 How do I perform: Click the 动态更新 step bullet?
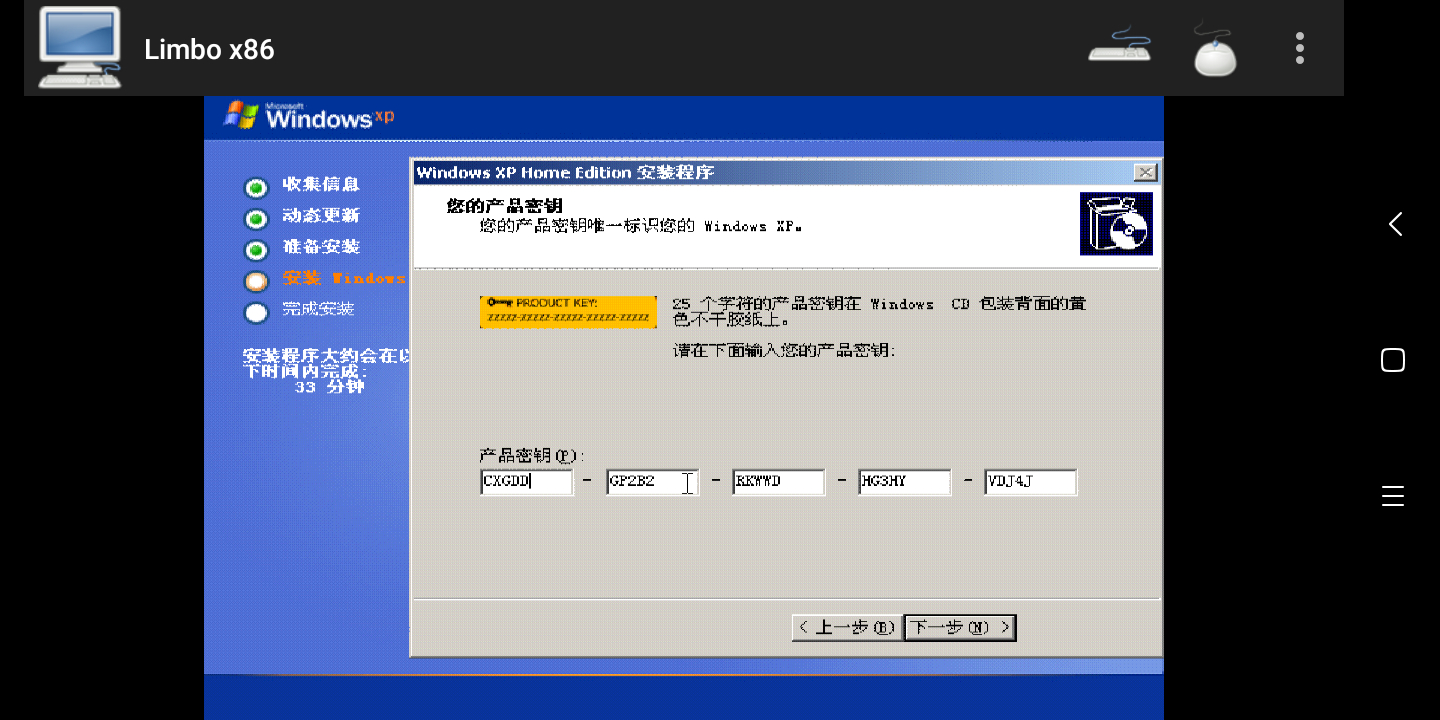pos(256,218)
